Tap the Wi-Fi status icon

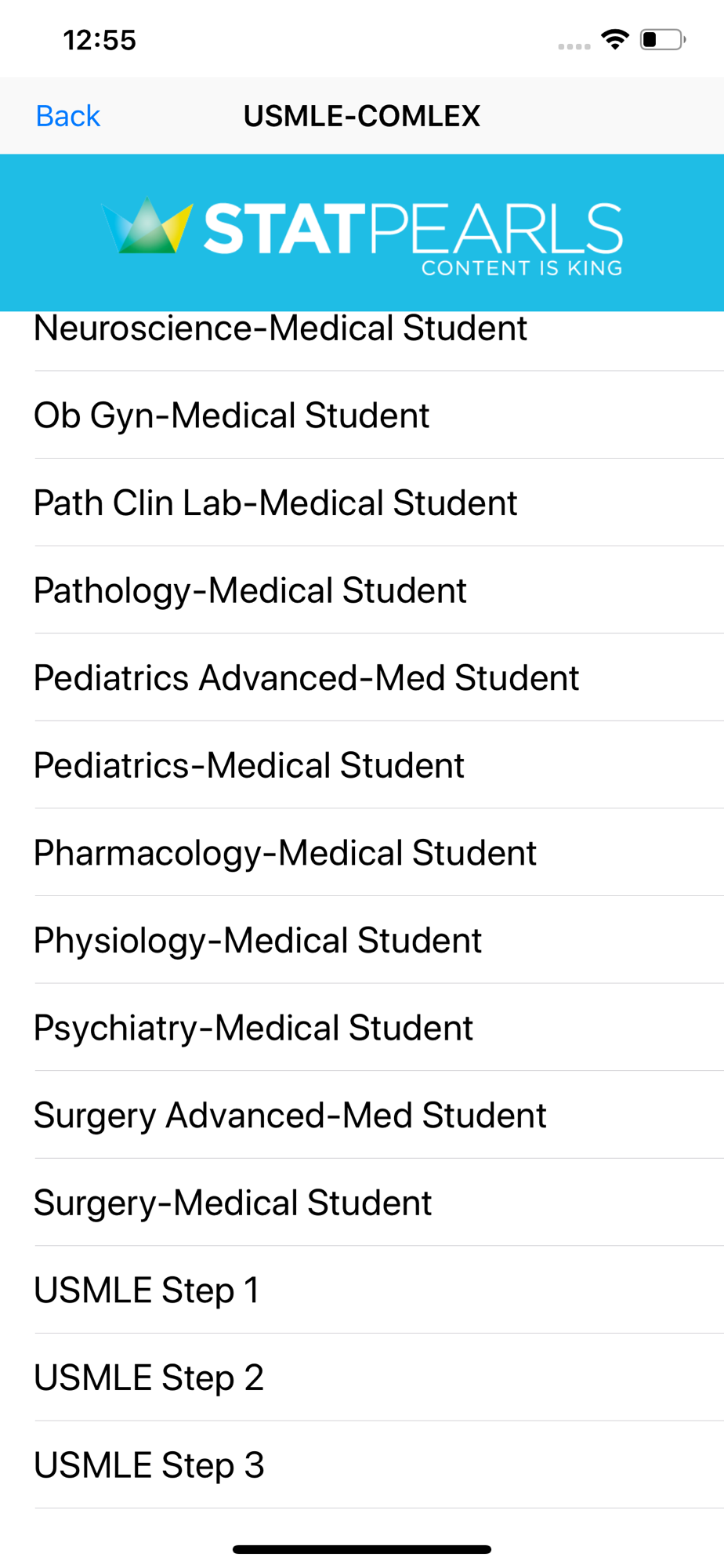(x=615, y=39)
